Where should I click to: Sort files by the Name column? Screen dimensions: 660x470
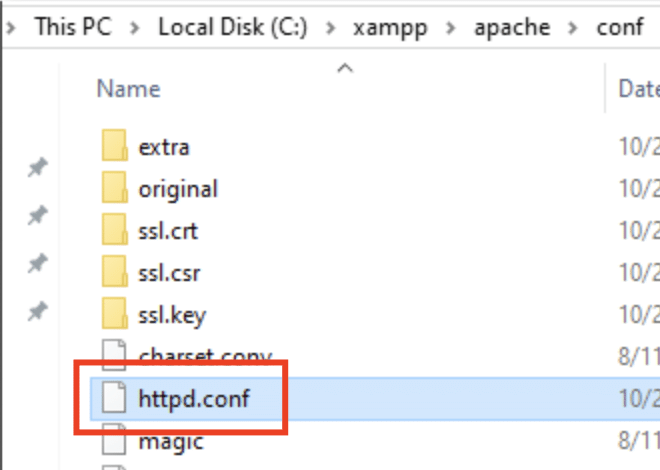click(x=129, y=89)
